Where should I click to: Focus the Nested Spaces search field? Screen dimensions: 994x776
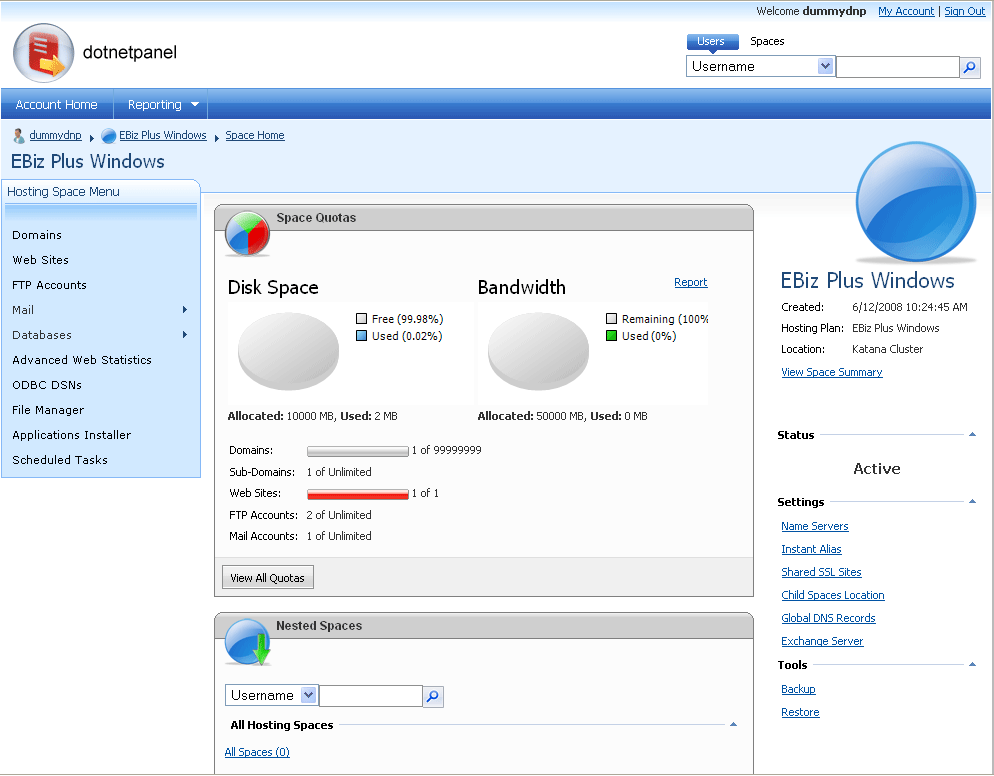point(371,696)
